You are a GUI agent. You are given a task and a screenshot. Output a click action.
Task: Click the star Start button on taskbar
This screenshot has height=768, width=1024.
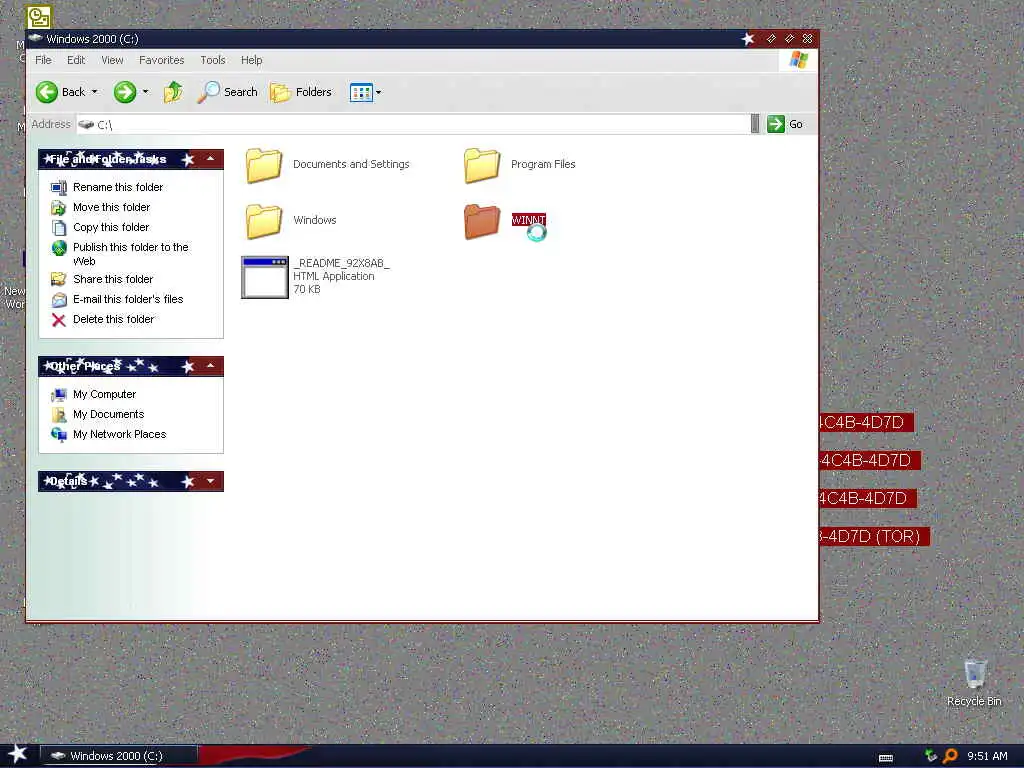click(x=18, y=754)
